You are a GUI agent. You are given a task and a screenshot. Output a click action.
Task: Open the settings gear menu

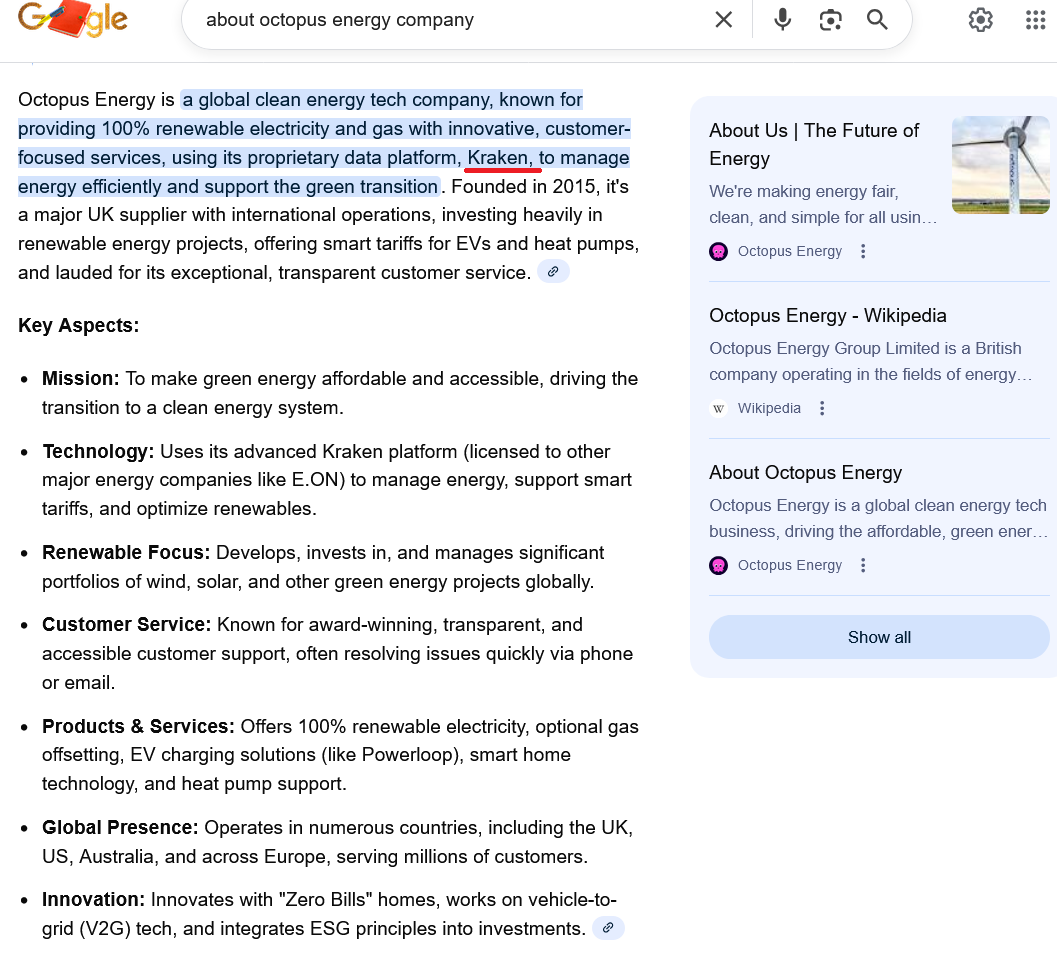(x=980, y=20)
